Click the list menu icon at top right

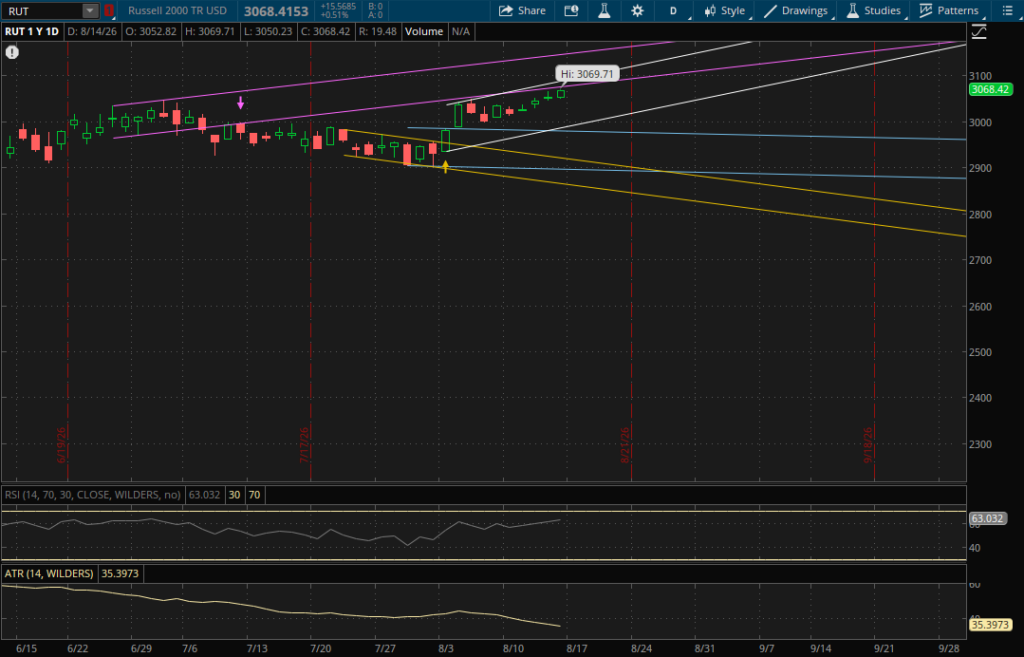(x=1007, y=10)
